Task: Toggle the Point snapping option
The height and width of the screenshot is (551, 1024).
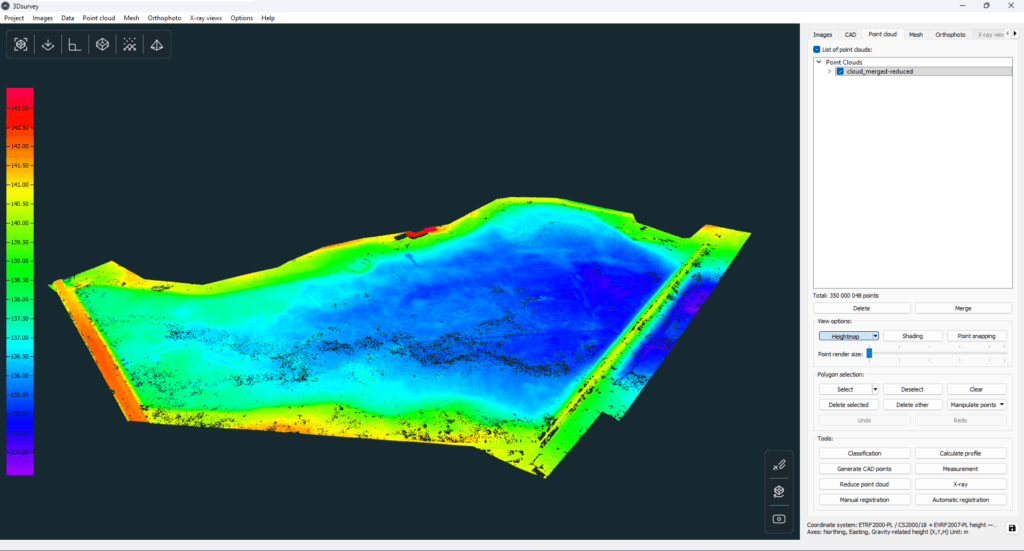Action: pyautogui.click(x=976, y=336)
